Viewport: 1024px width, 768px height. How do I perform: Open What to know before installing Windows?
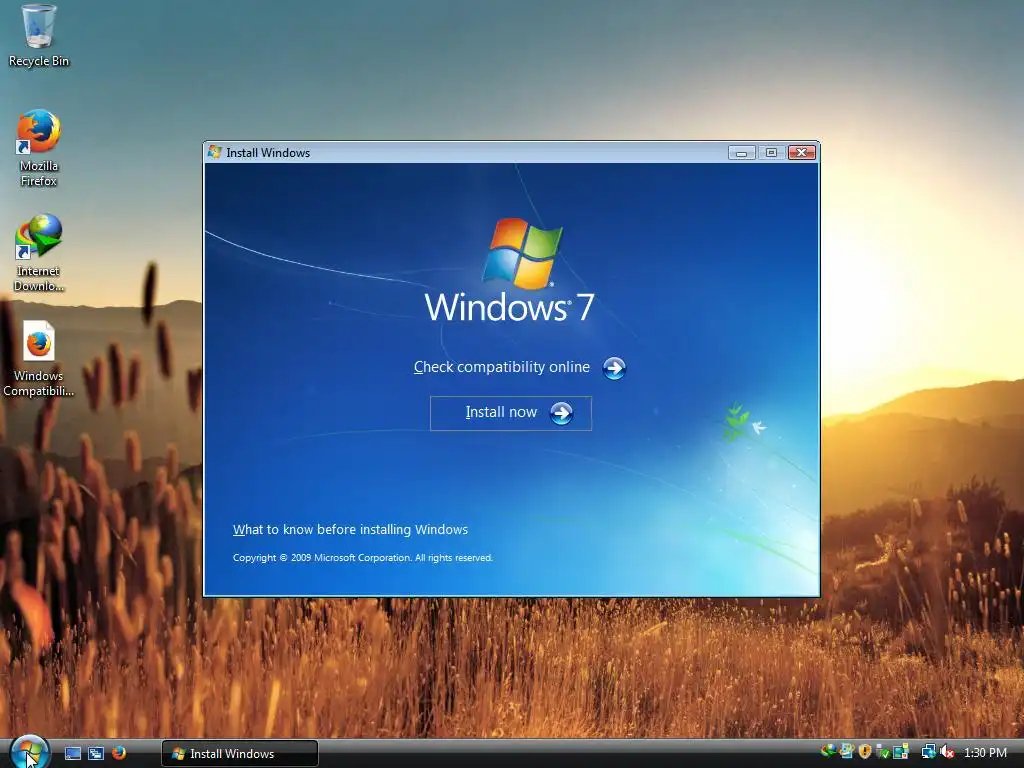[x=350, y=530]
